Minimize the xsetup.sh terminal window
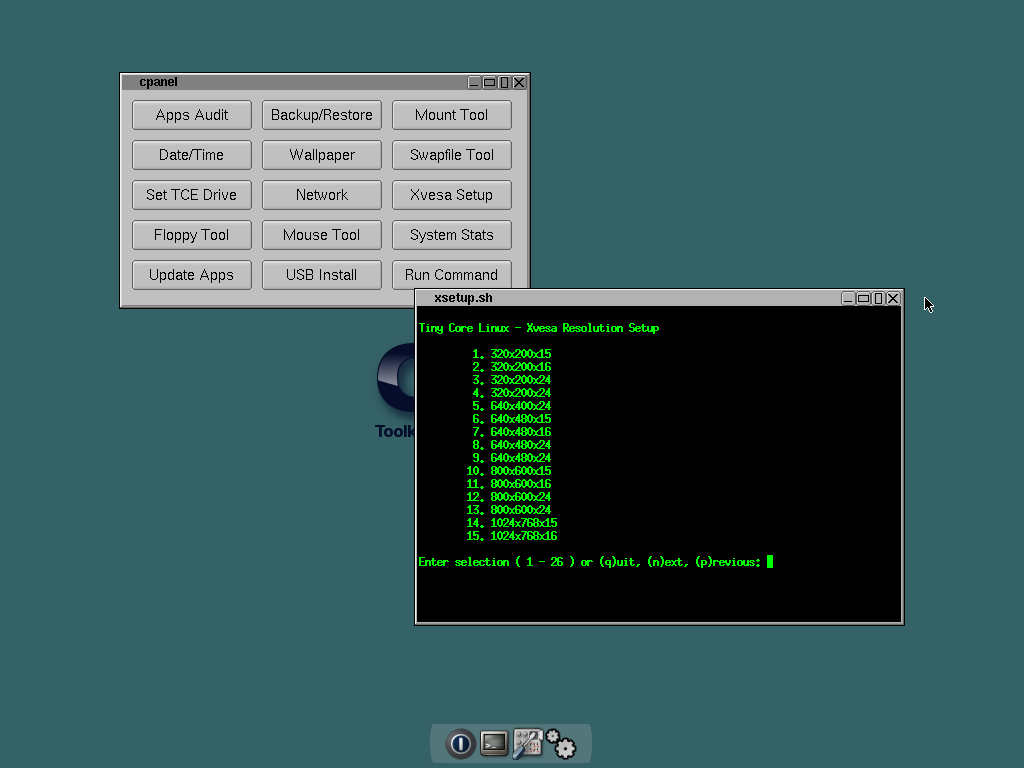Screen dimensions: 1024x768 (848, 298)
